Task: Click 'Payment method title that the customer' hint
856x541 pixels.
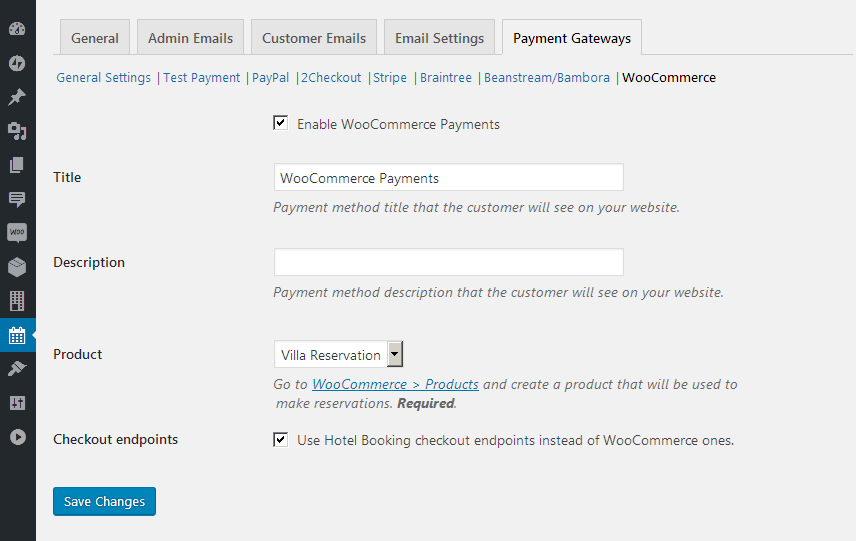Action: pyautogui.click(x=476, y=207)
